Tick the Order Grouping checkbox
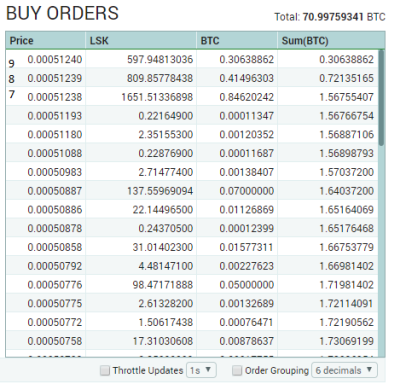This screenshot has width=400, height=390. [237, 370]
